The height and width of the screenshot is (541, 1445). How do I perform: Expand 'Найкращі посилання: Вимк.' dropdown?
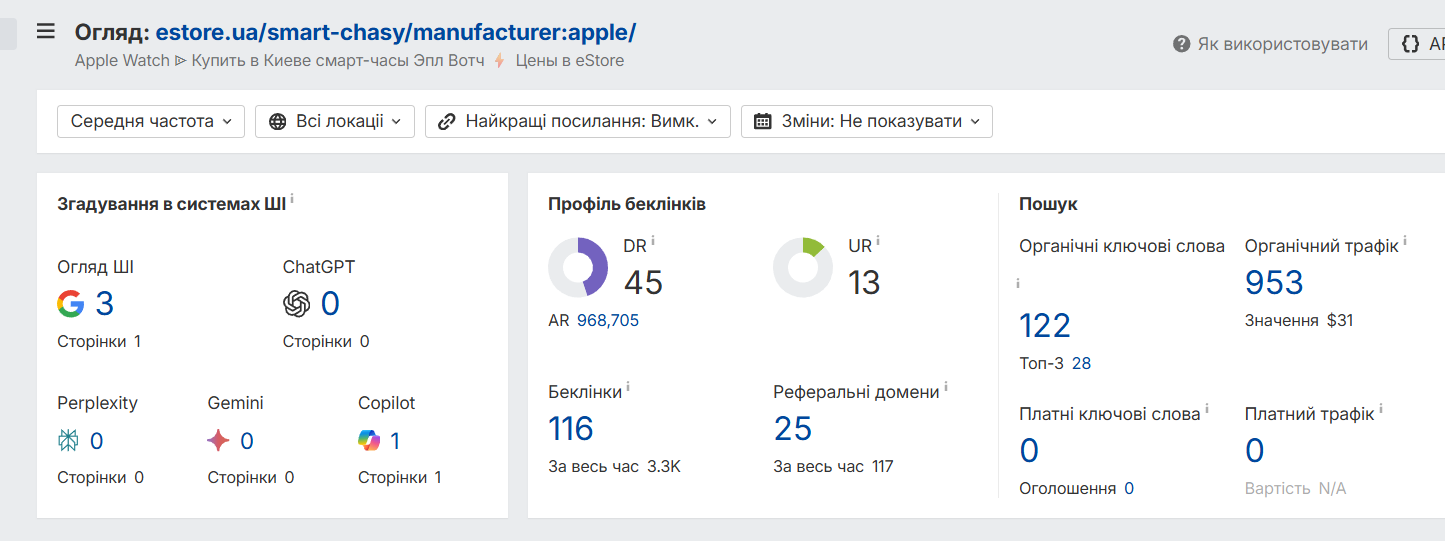578,121
